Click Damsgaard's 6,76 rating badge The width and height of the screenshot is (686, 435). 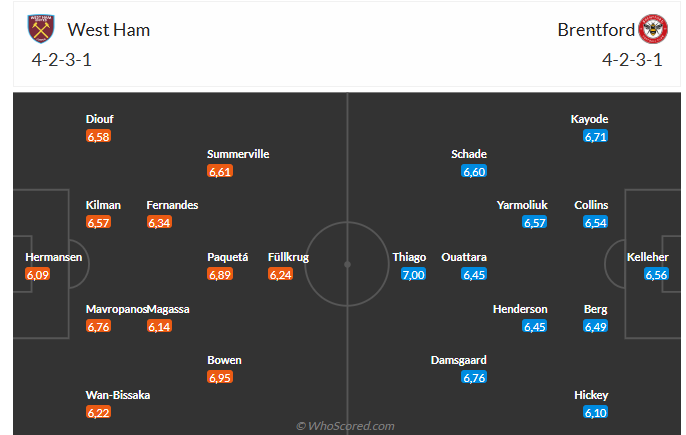[474, 377]
